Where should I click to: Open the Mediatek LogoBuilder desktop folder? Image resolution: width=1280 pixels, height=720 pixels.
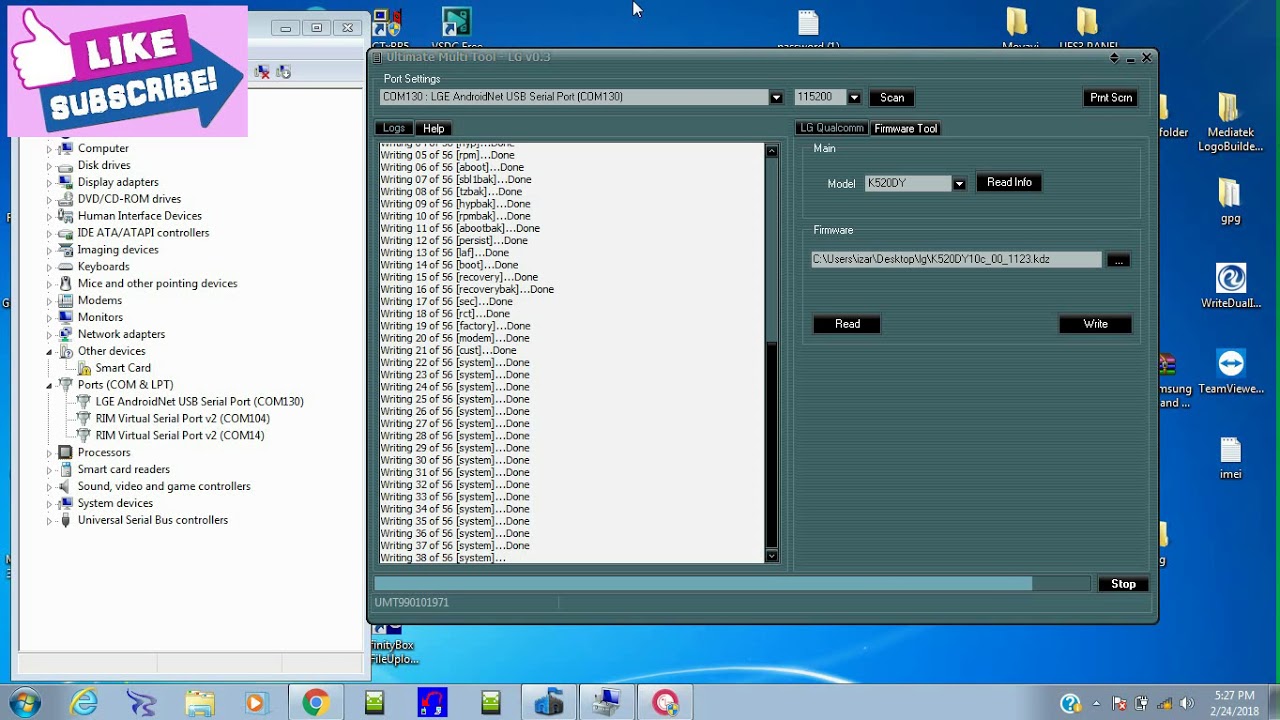pos(1230,123)
